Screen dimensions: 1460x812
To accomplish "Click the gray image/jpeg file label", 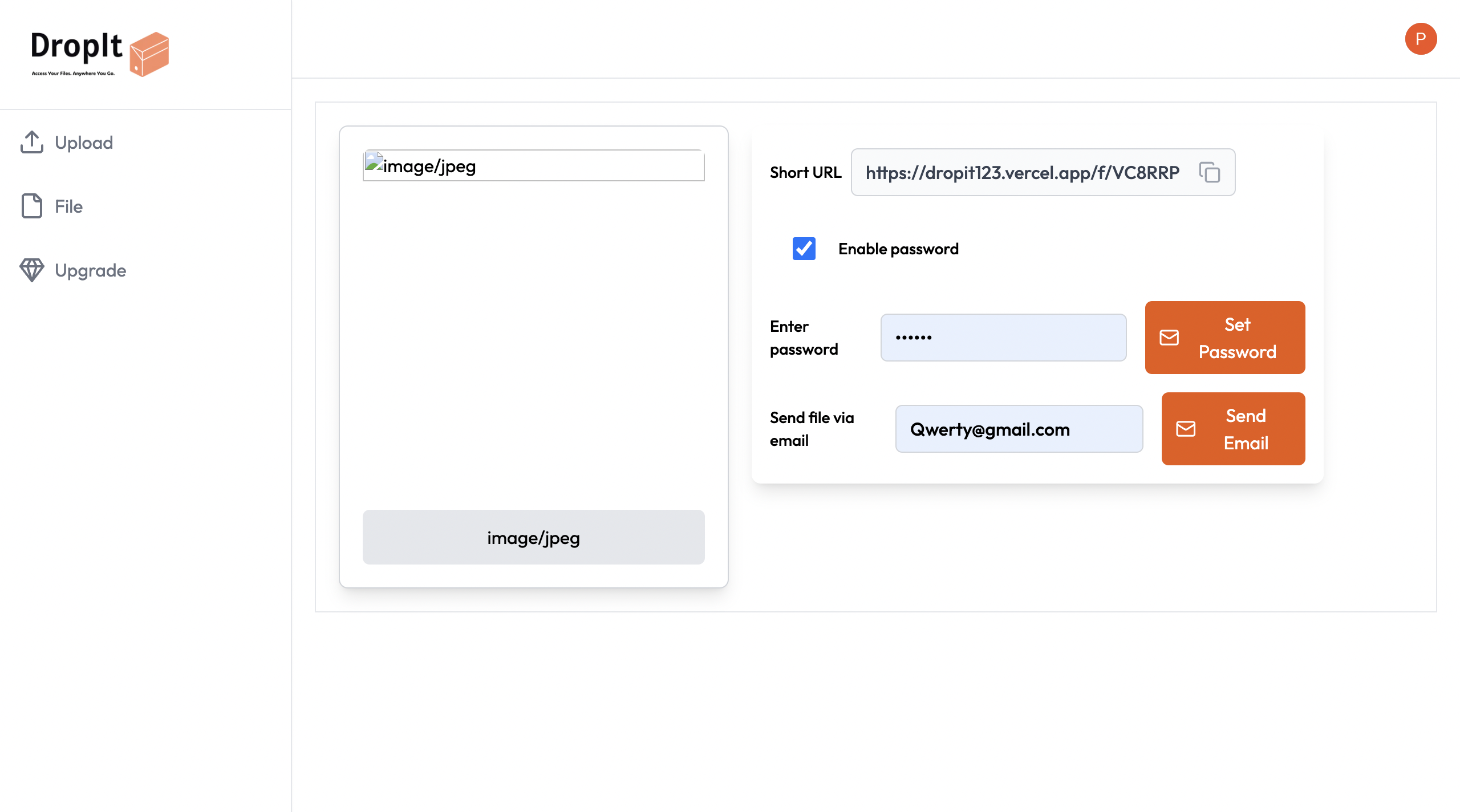I will pyautogui.click(x=533, y=537).
